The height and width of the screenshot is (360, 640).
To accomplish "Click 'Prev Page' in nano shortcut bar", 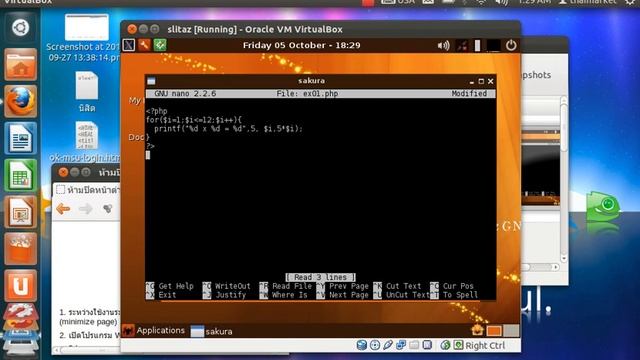I will pyautogui.click(x=349, y=286).
